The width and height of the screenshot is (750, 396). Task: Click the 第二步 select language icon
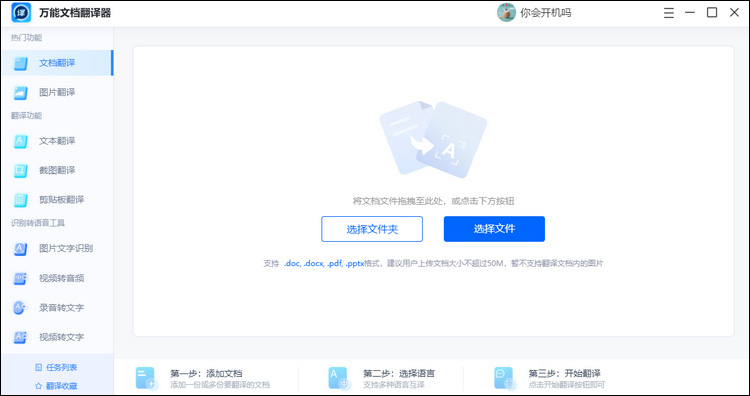(339, 378)
